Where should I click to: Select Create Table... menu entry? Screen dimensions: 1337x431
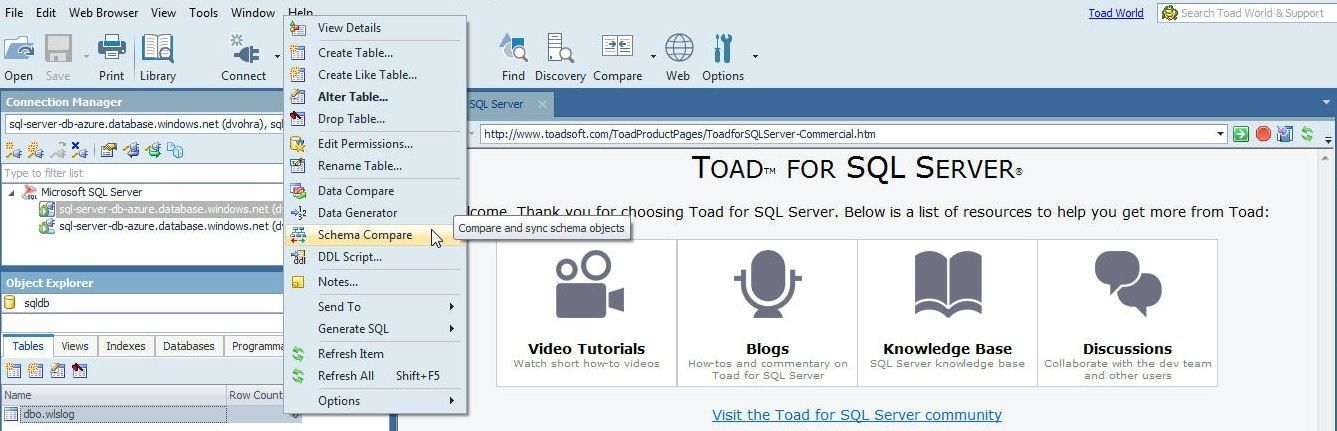(376, 52)
